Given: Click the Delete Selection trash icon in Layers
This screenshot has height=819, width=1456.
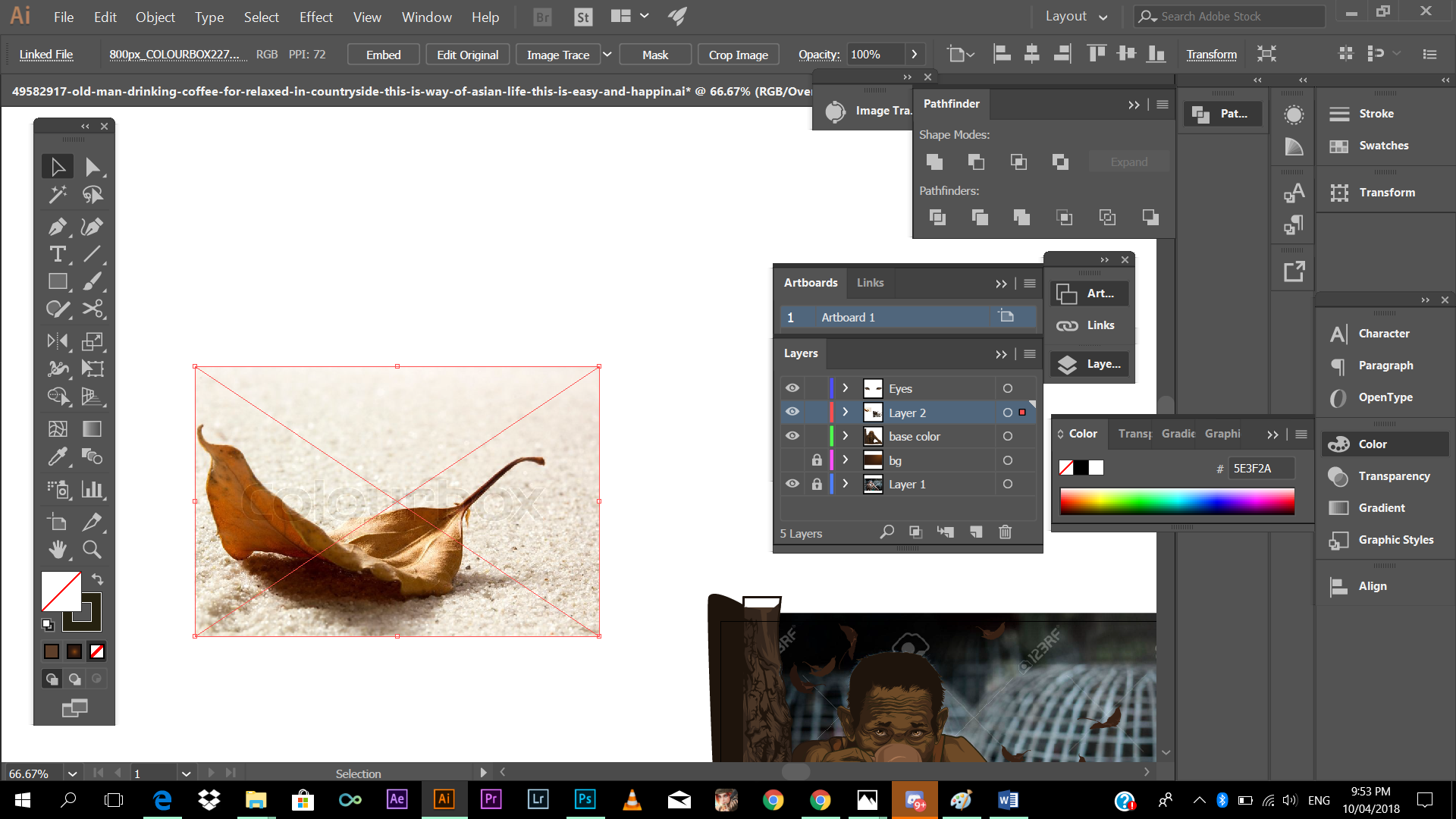Looking at the screenshot, I should pos(1005,532).
